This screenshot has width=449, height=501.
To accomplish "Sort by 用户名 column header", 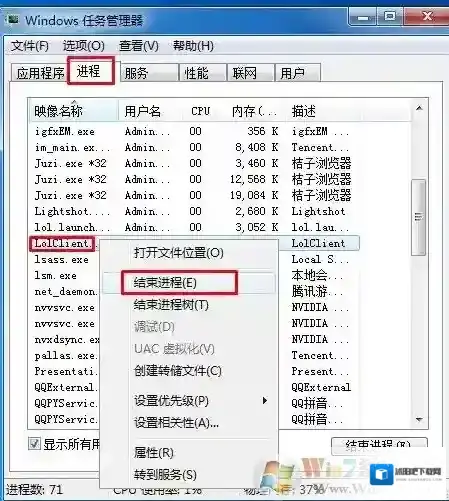I will pyautogui.click(x=150, y=111).
